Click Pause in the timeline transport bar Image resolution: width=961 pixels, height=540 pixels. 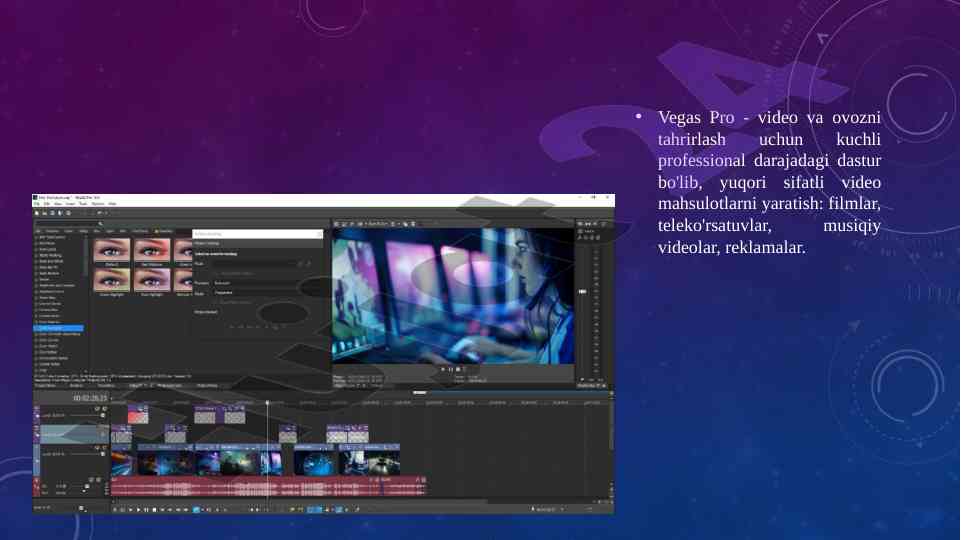point(146,509)
